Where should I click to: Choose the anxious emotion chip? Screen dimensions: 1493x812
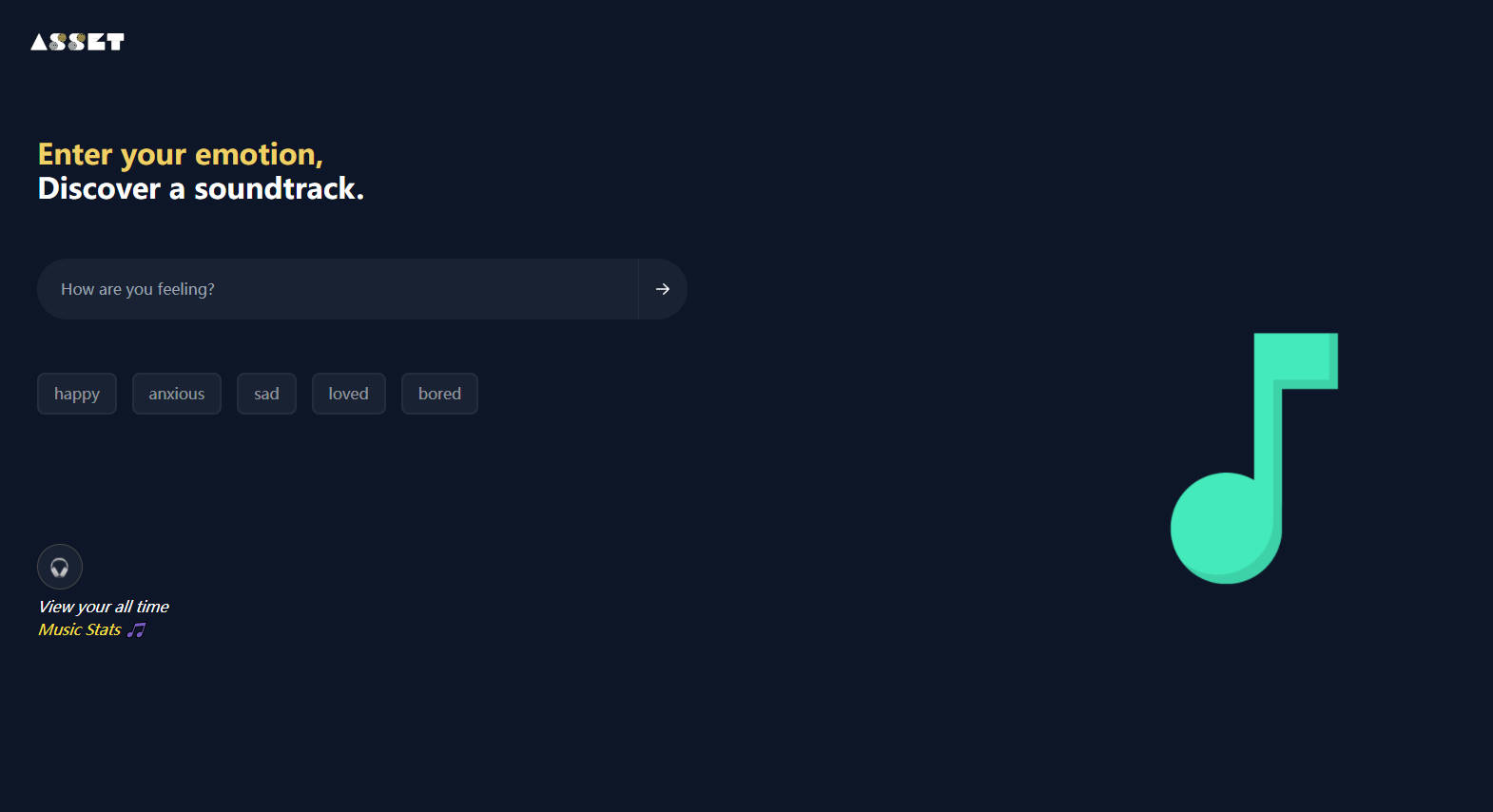[x=177, y=394]
